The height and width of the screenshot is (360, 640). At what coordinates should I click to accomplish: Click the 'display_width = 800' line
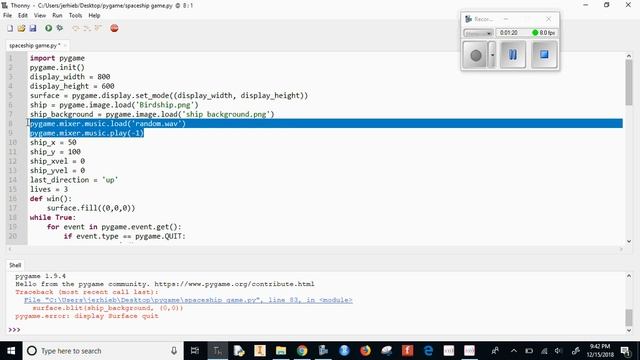tap(70, 77)
